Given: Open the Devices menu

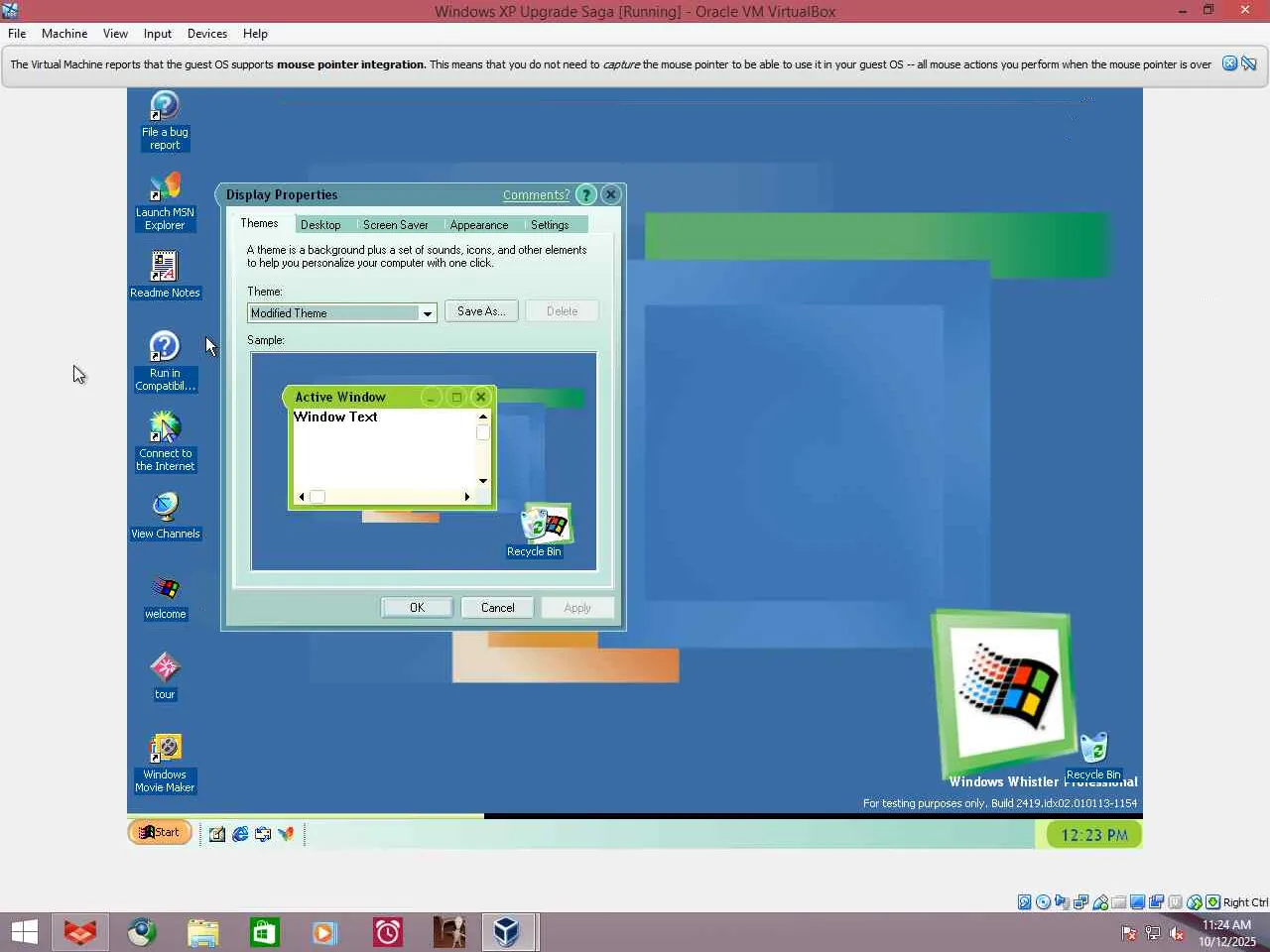Looking at the screenshot, I should pyautogui.click(x=207, y=34).
